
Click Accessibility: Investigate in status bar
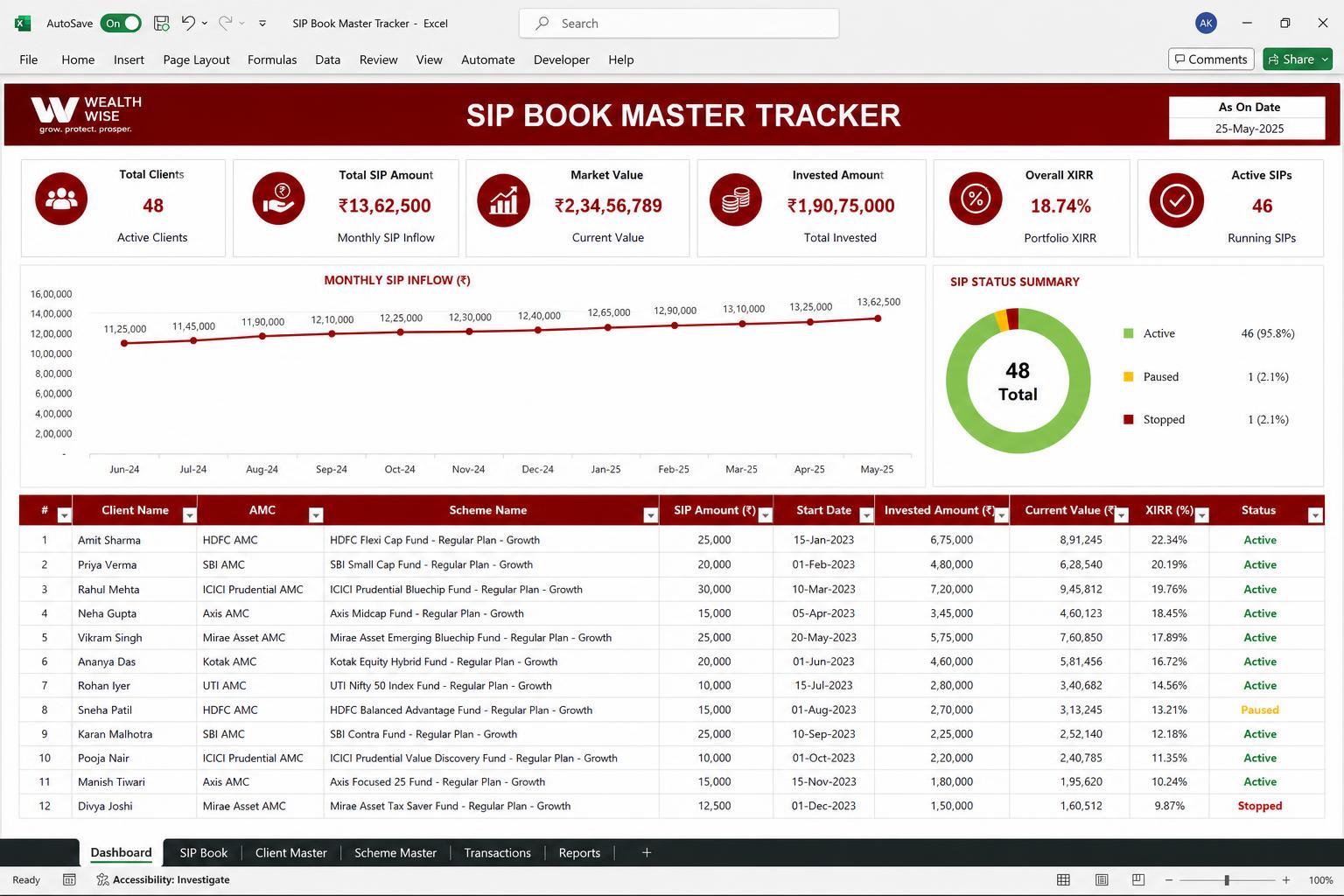[x=163, y=879]
